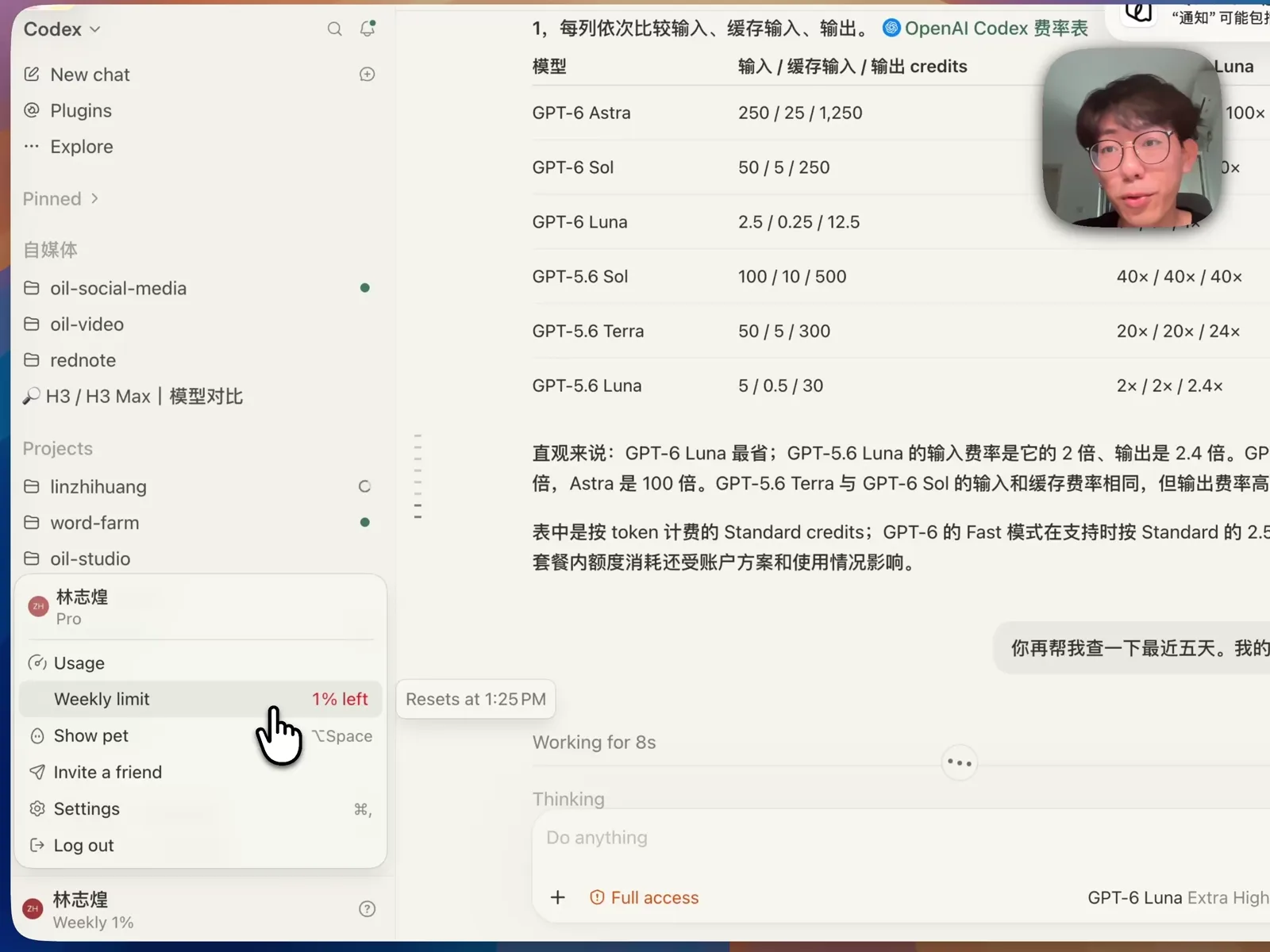This screenshot has width=1270, height=952.
Task: Click the plus-circle icon beside New chat
Action: point(368,75)
